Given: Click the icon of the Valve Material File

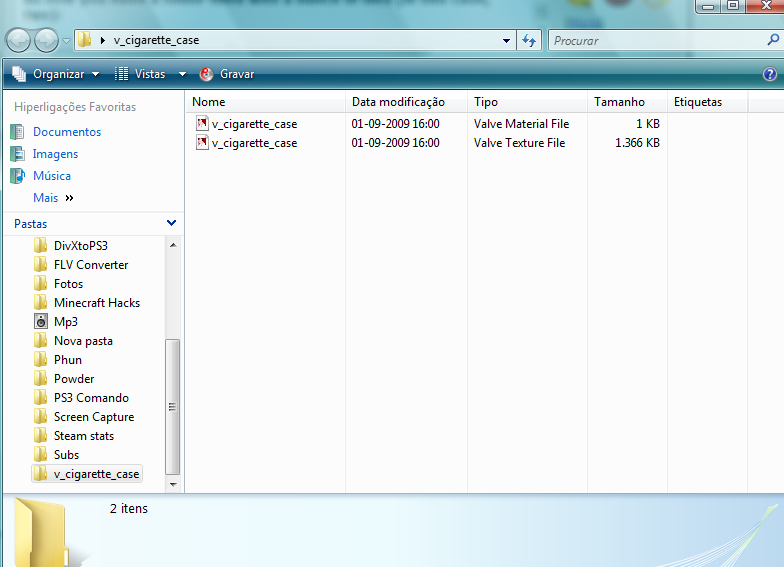Looking at the screenshot, I should coord(202,123).
